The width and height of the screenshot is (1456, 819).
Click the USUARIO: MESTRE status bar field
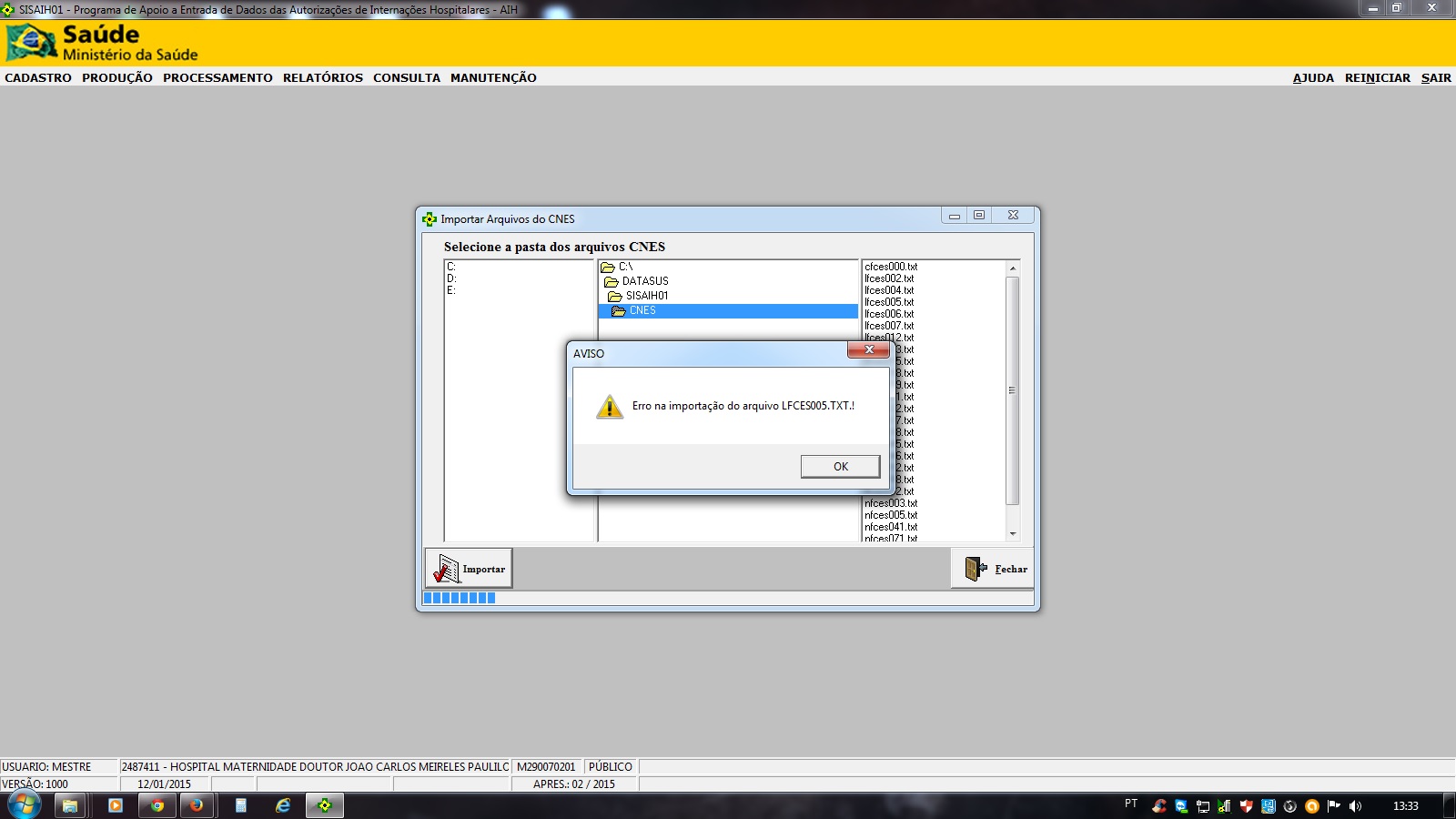coord(60,767)
